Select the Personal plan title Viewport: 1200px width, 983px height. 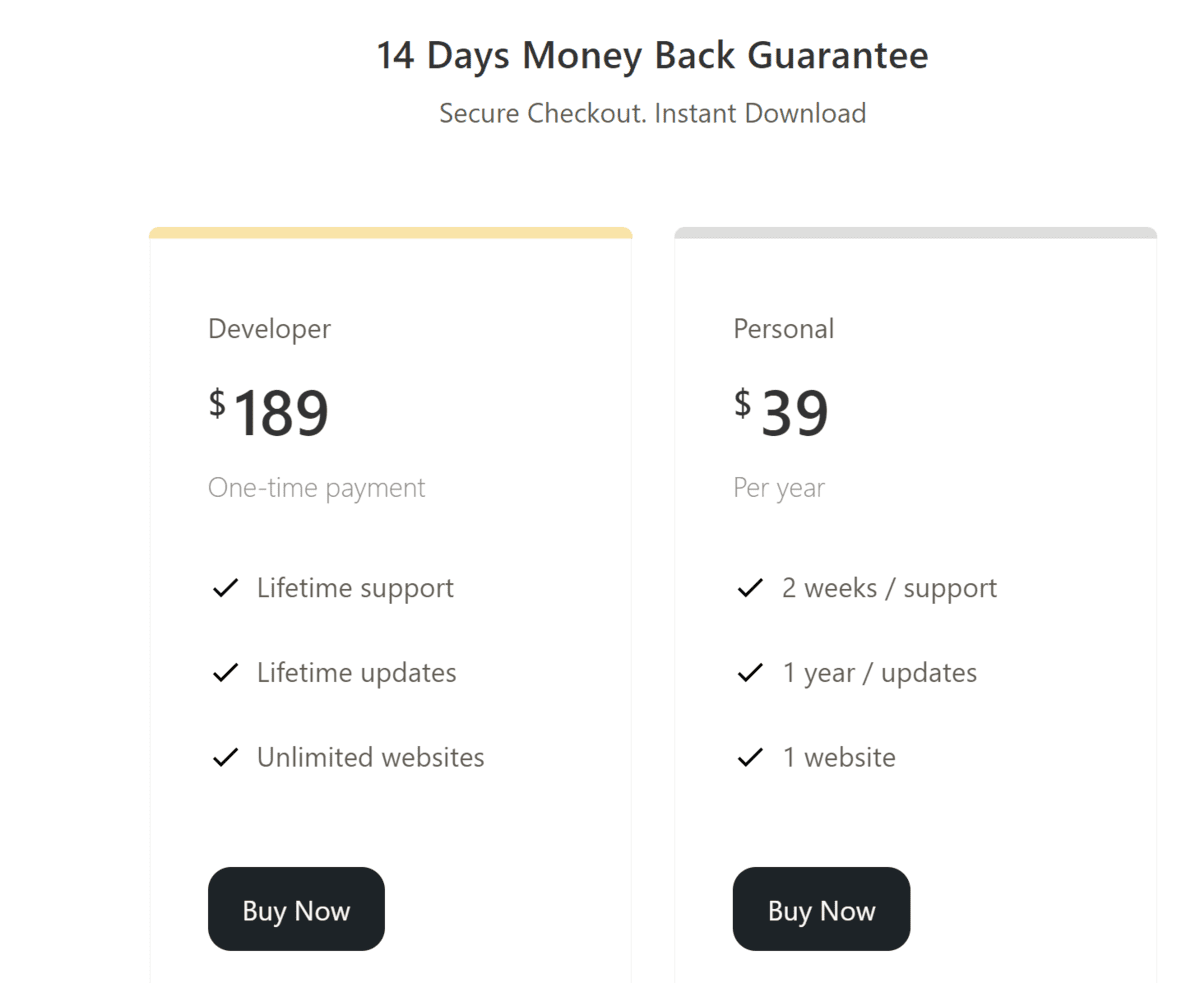coord(784,329)
